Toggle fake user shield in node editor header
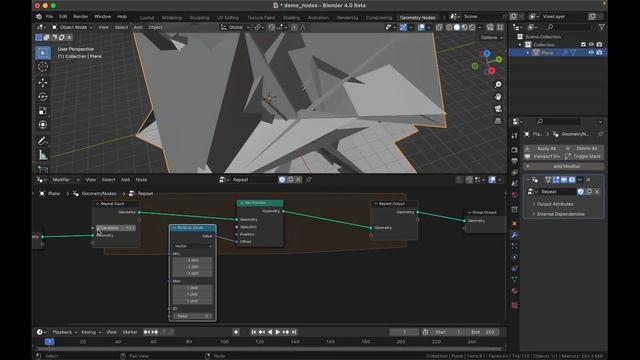Screen dimensions: 640x360 coord(282,180)
